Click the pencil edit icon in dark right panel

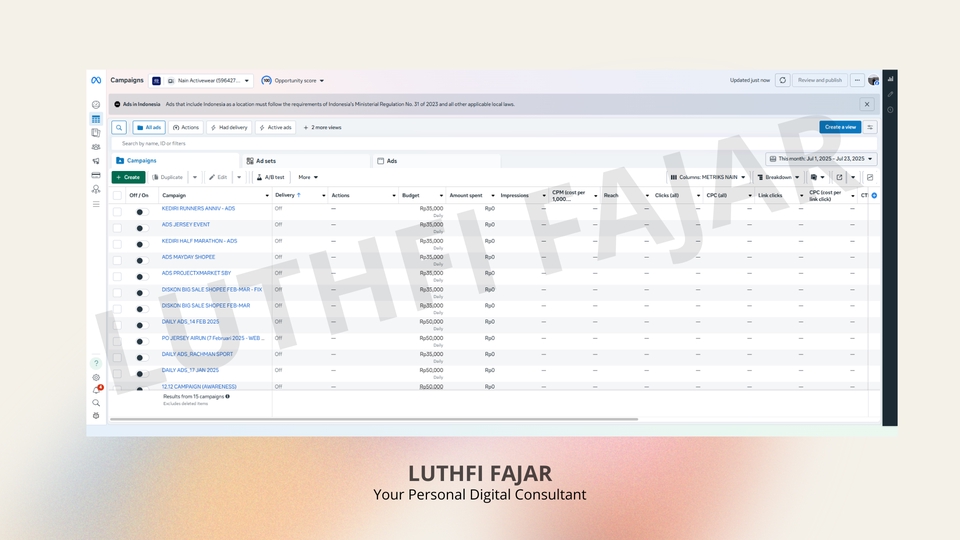(890, 94)
